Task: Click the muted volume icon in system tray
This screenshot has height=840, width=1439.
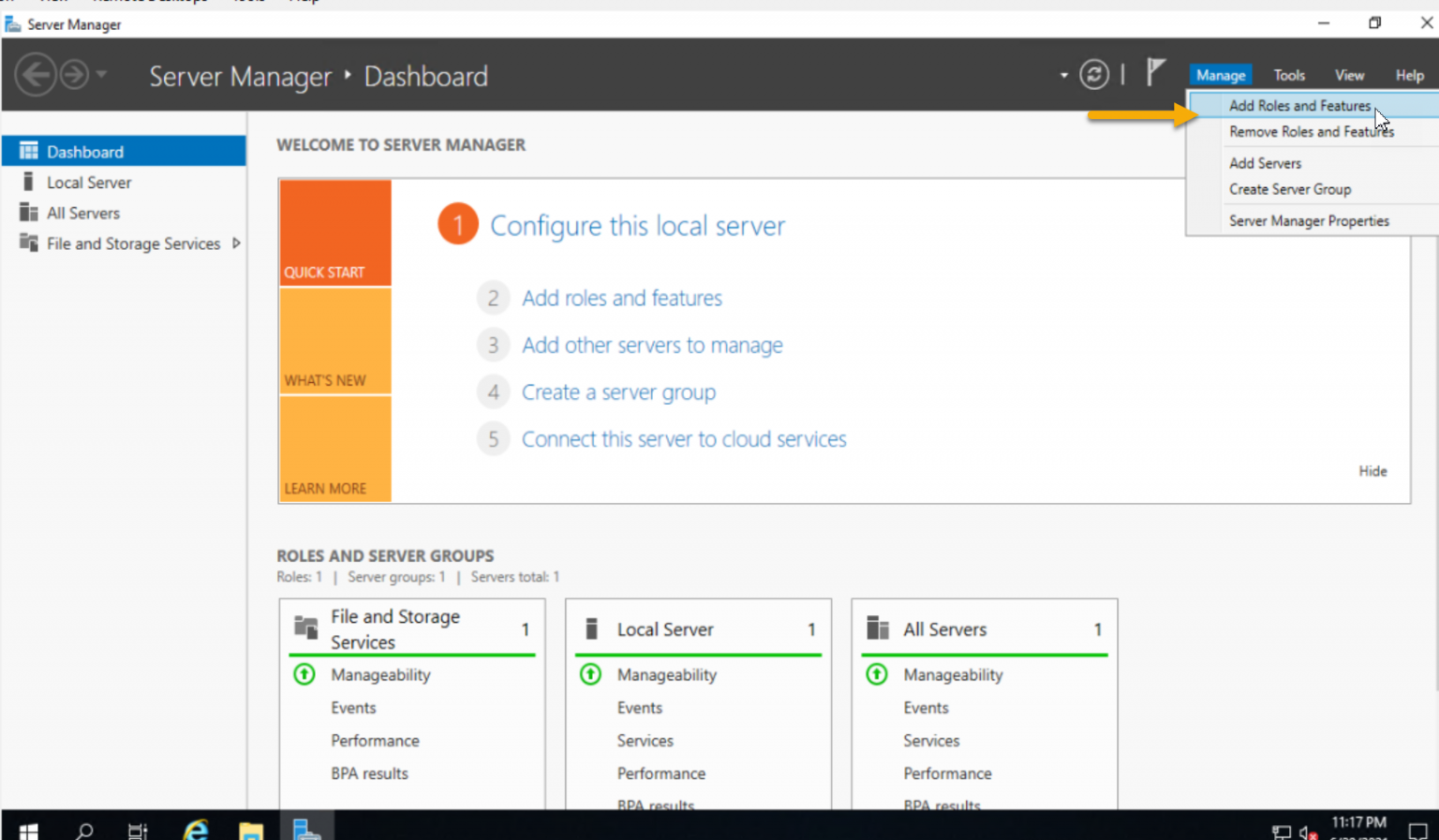Action: pos(1307,830)
